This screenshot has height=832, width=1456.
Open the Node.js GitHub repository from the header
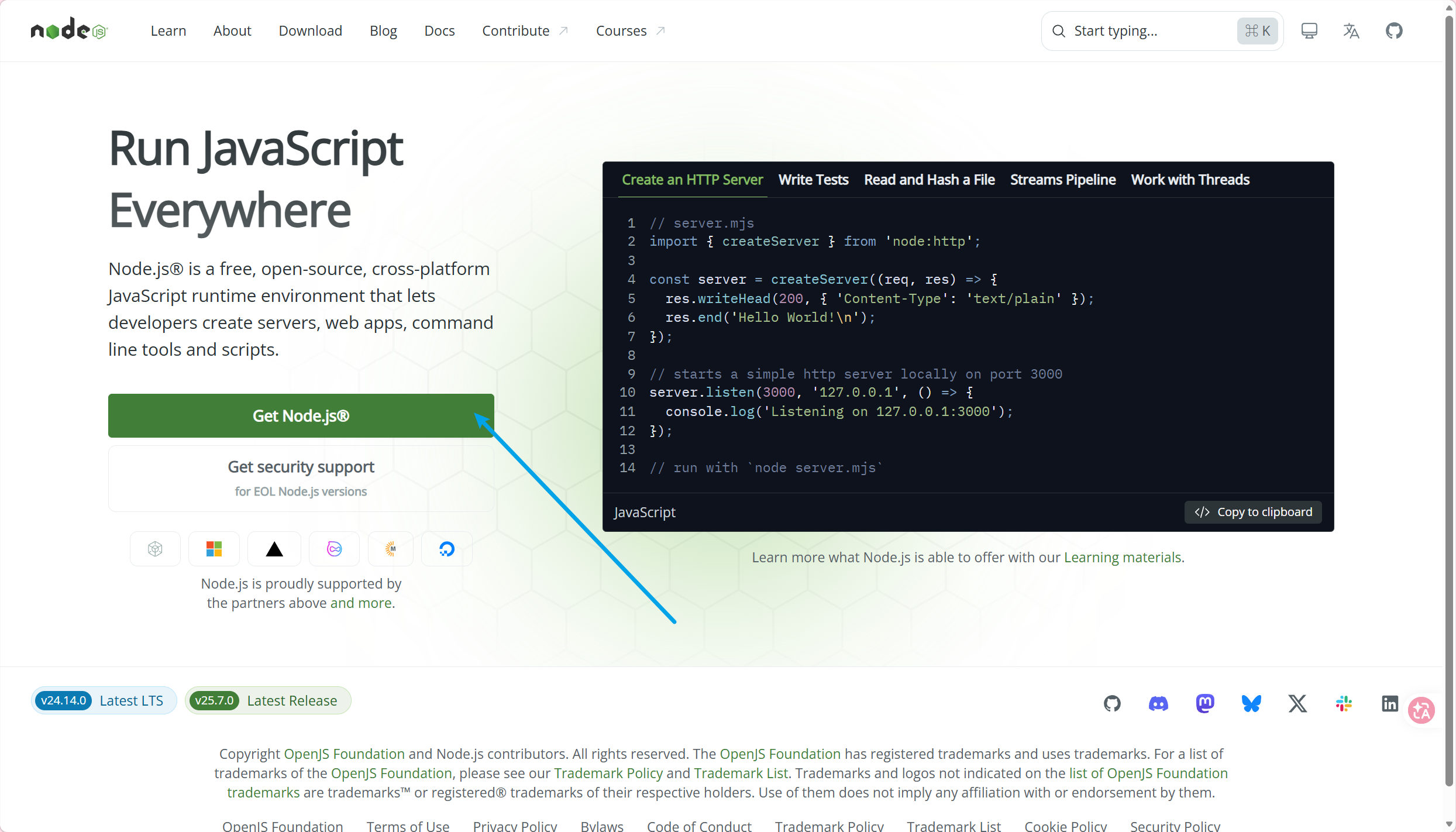coord(1394,30)
